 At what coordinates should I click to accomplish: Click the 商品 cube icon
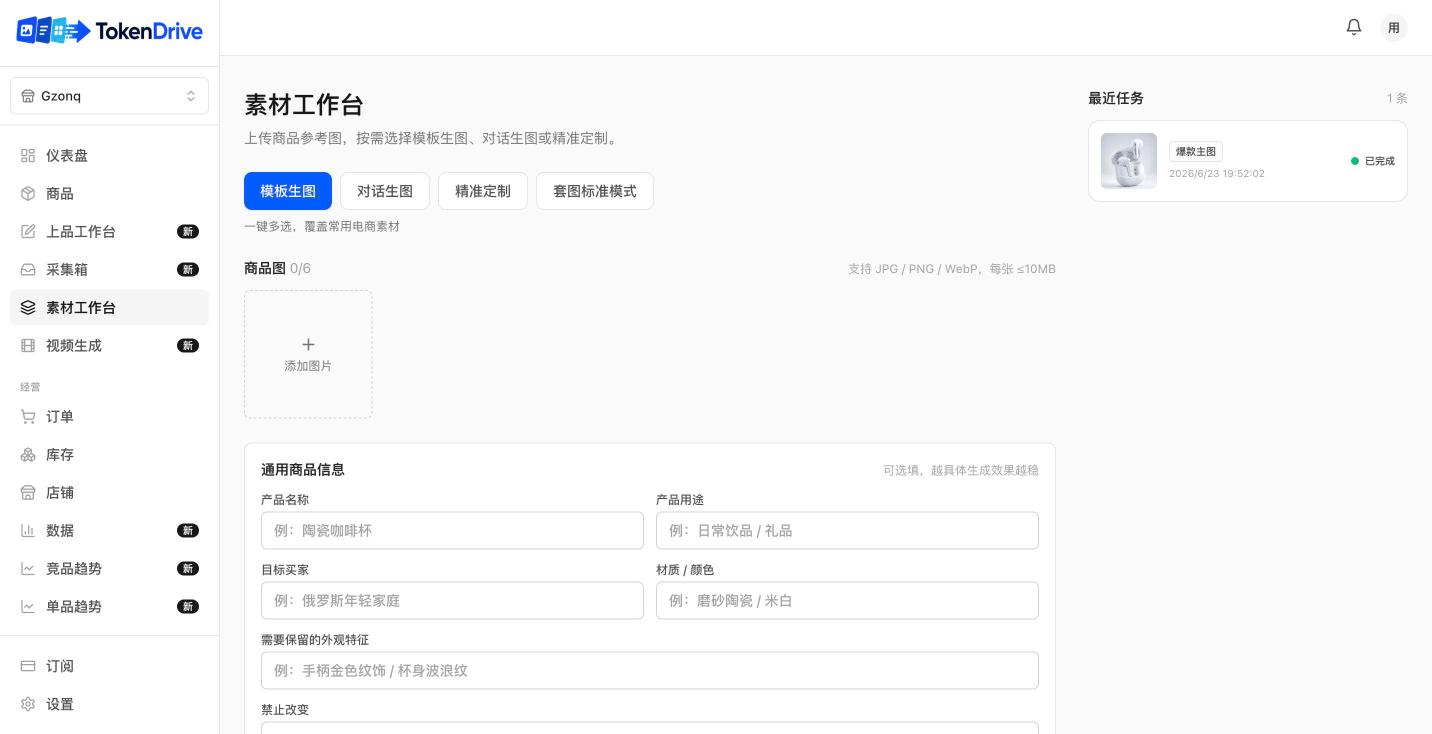point(28,194)
